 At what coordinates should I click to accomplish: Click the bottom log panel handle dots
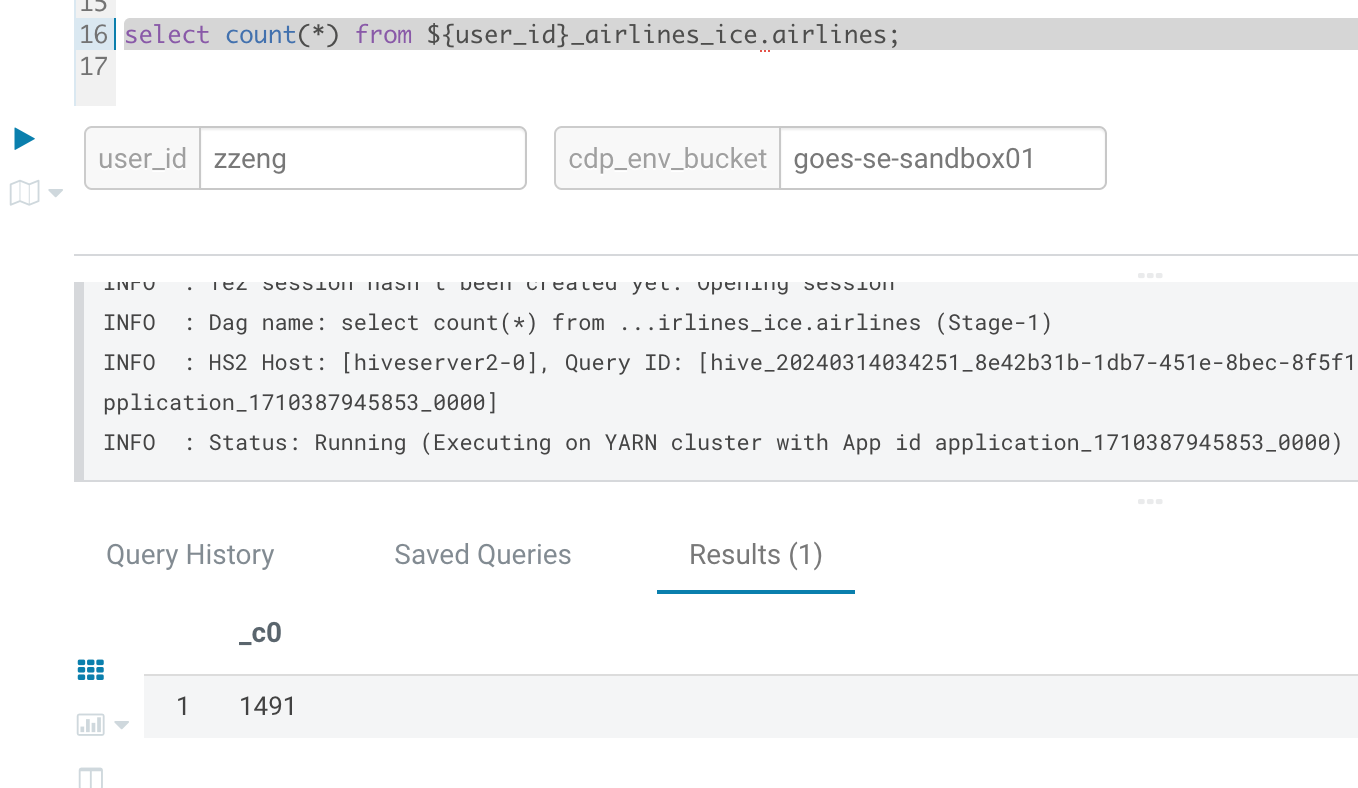[1150, 501]
